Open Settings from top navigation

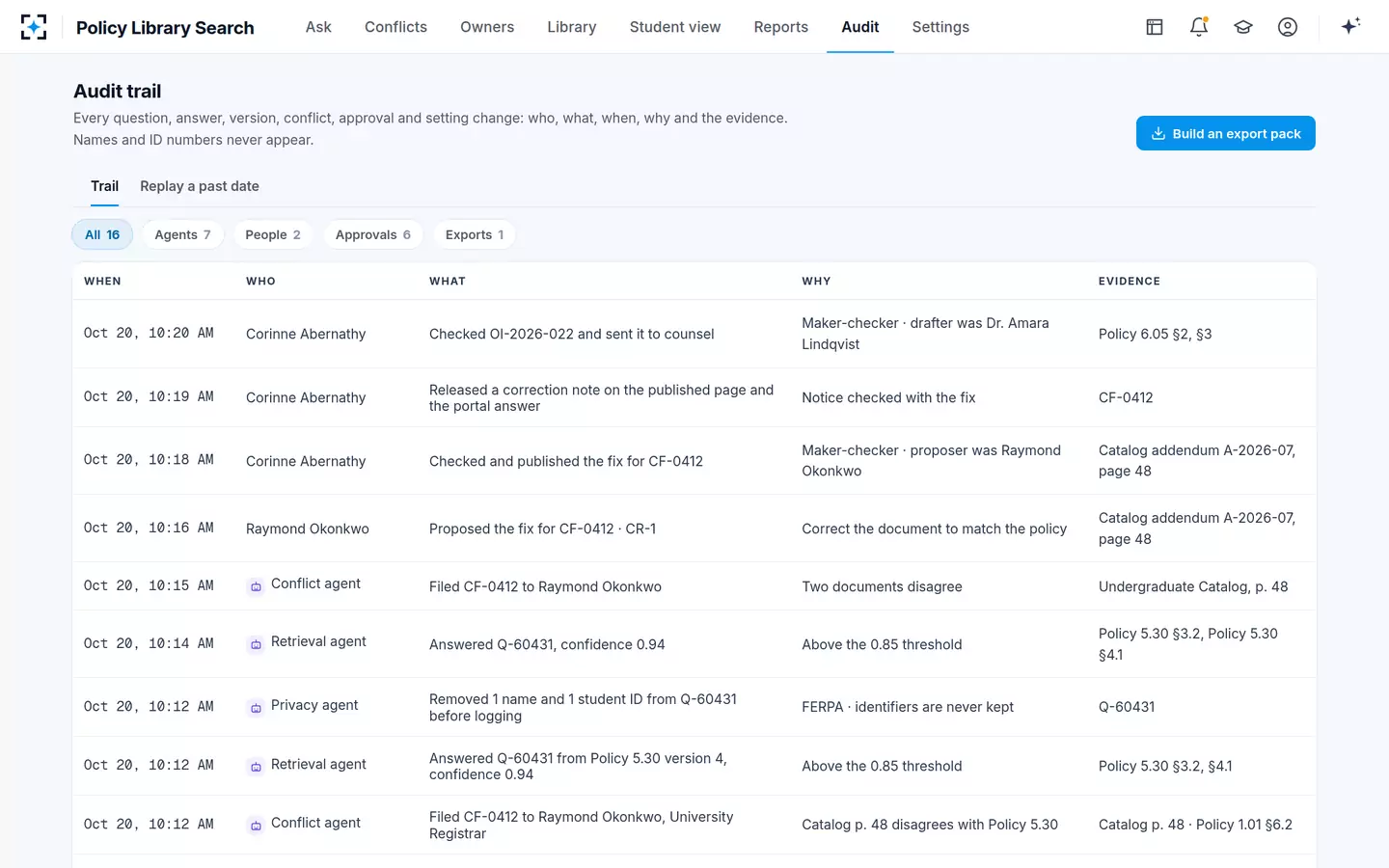(x=940, y=27)
